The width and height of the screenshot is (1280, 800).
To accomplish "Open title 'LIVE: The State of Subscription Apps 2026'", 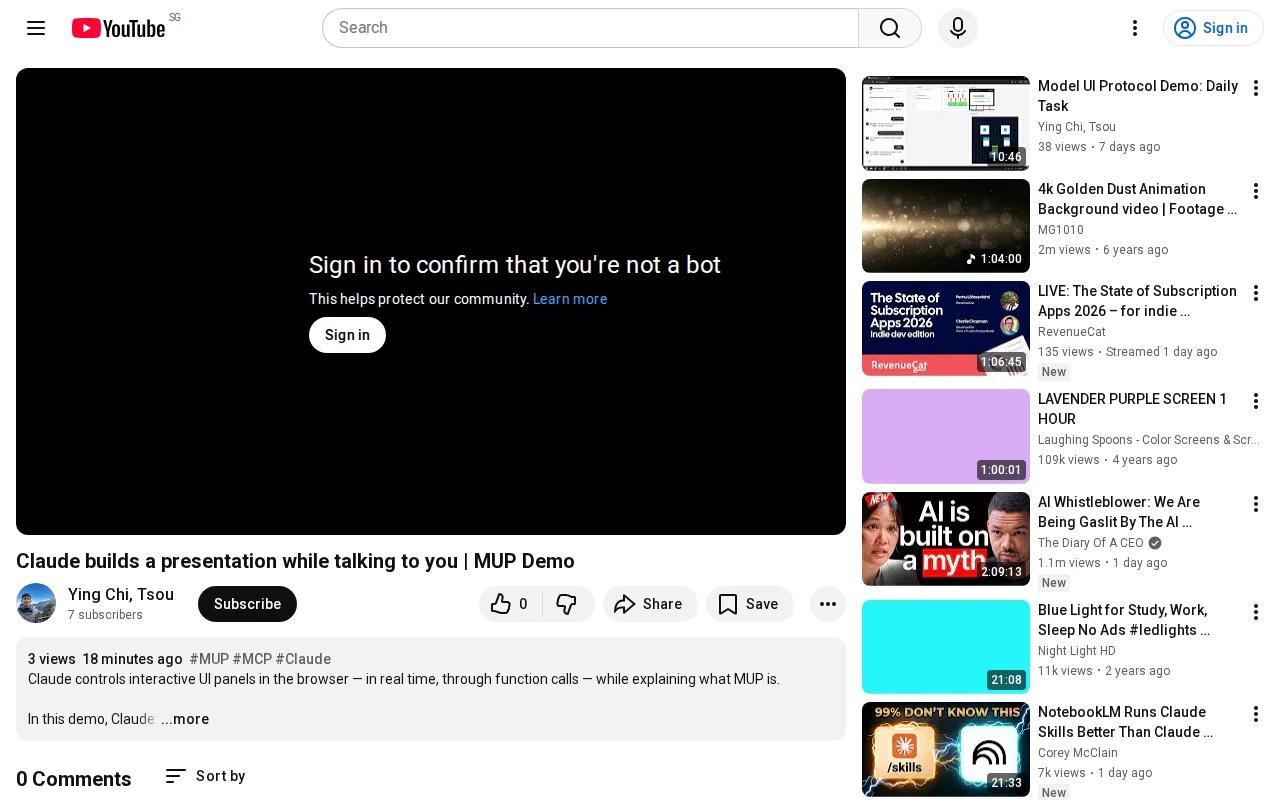I will pos(1138,301).
